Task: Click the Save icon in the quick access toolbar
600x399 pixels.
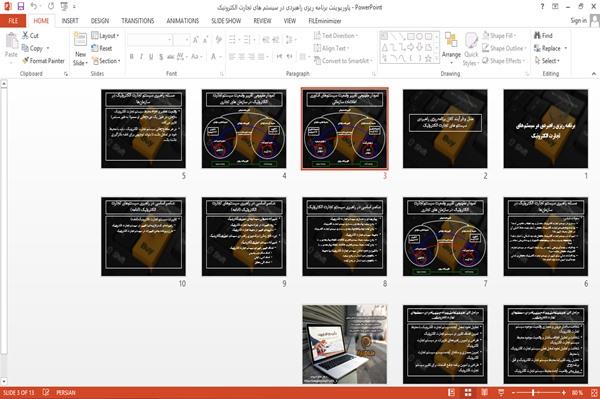Action: tap(21, 6)
